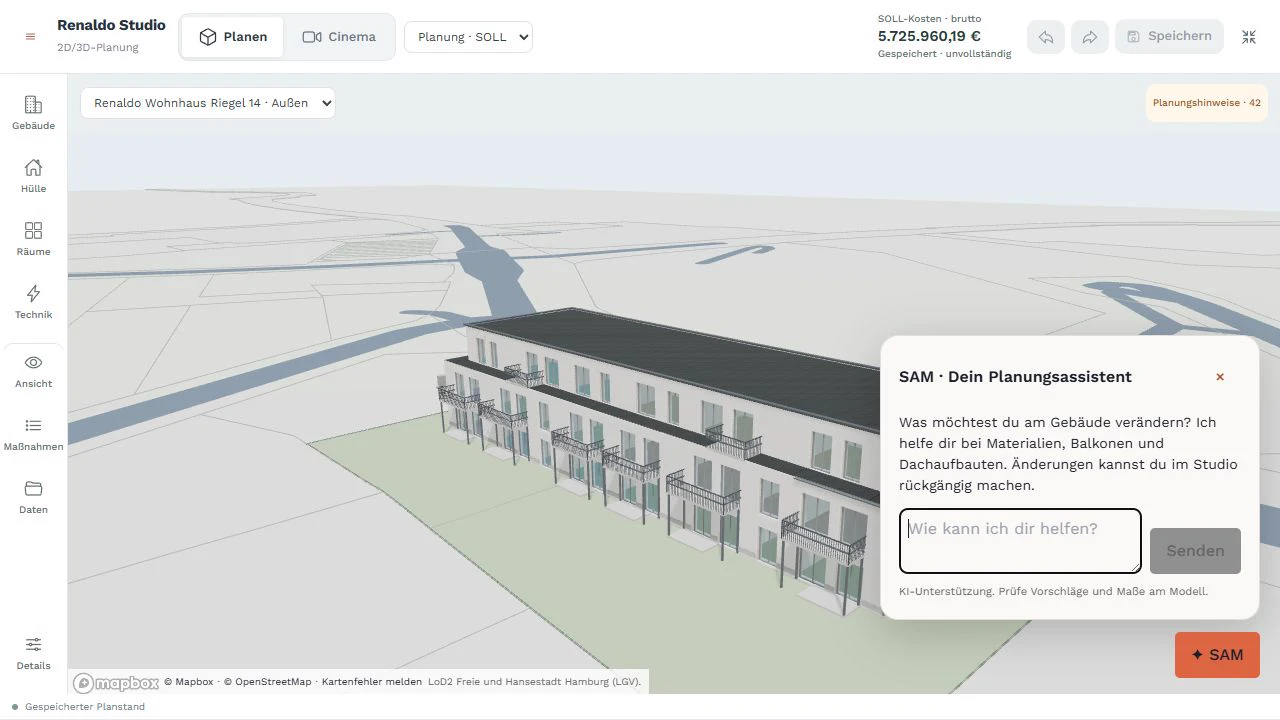Screen dimensions: 1280x720
Task: Open the Renaldo Wohnhaus Riegel 14 dropdown
Action: (208, 102)
